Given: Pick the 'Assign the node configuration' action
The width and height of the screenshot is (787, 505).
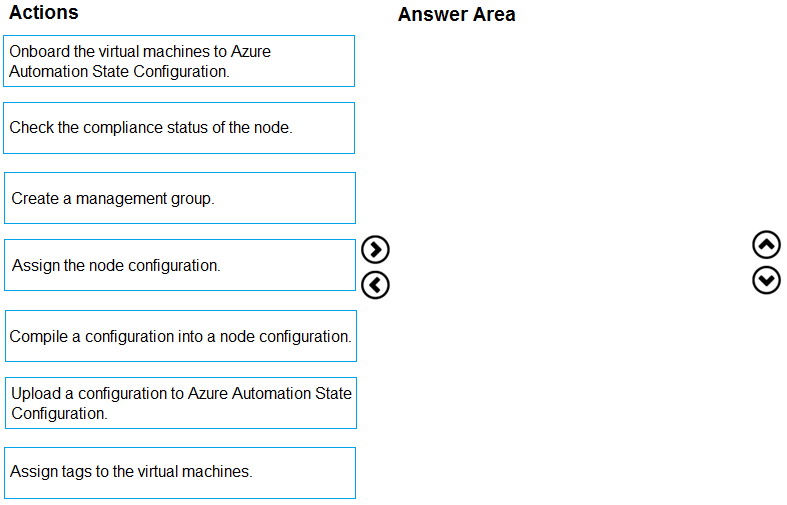Looking at the screenshot, I should pyautogui.click(x=179, y=265).
